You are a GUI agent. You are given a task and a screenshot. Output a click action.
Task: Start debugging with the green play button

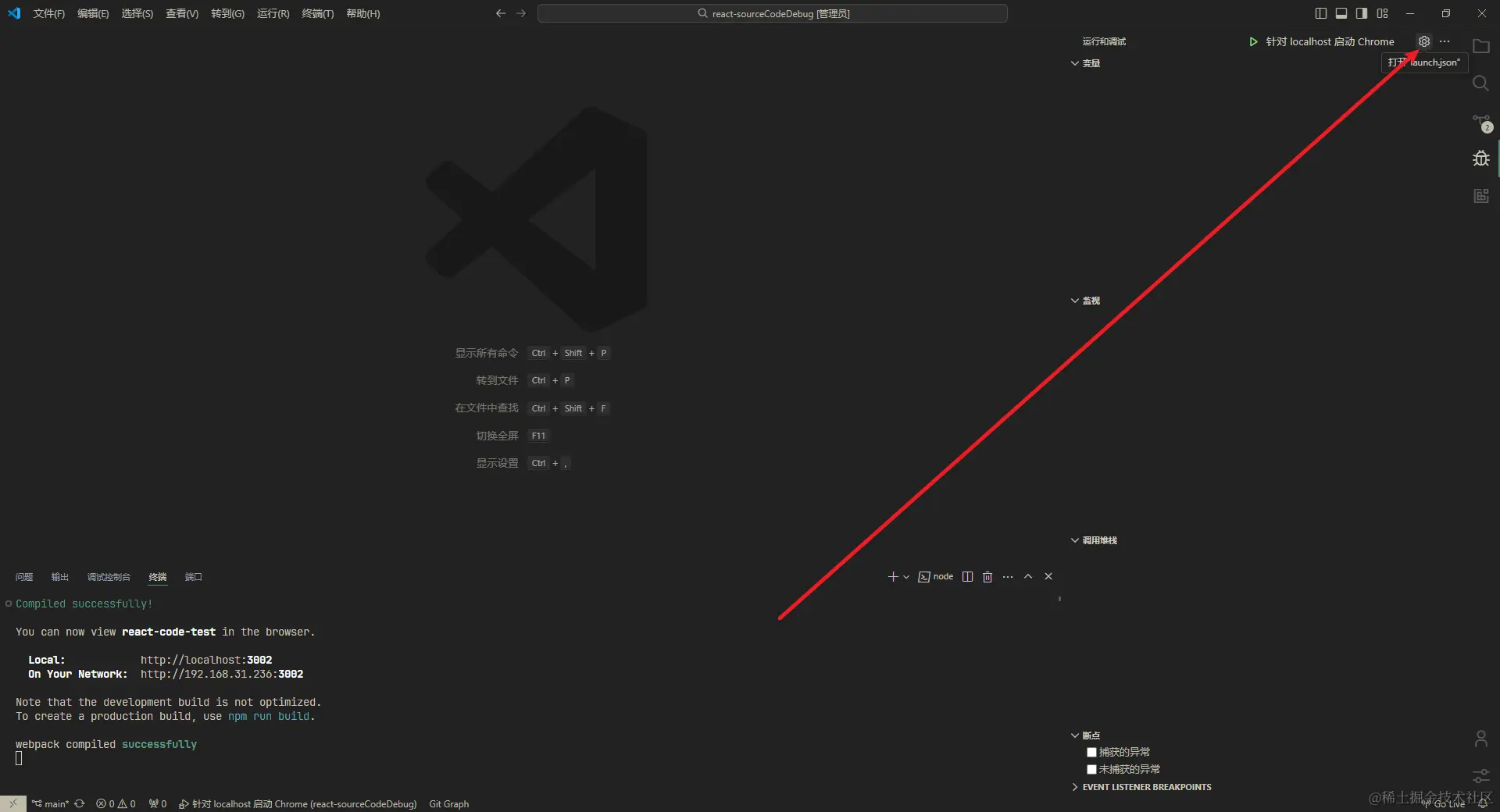click(1253, 41)
